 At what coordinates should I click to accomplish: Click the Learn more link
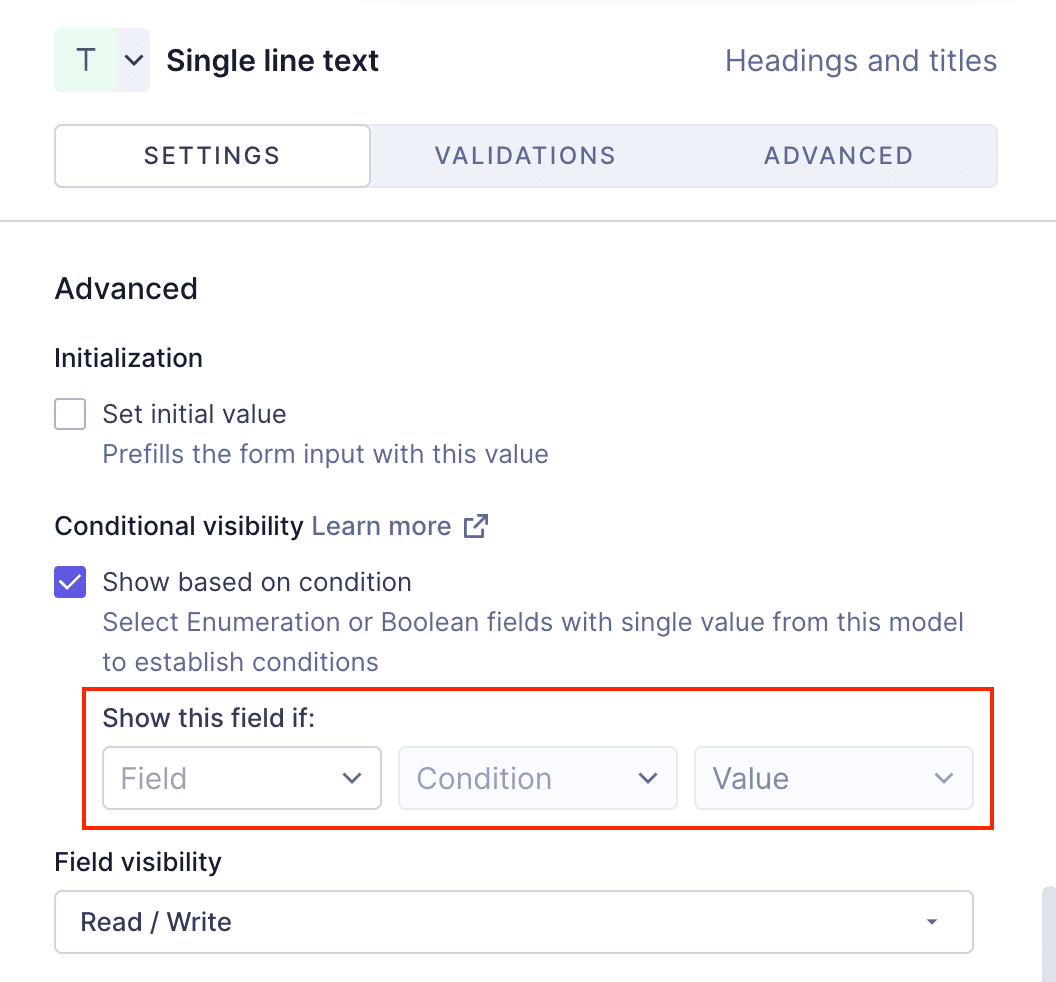click(382, 525)
